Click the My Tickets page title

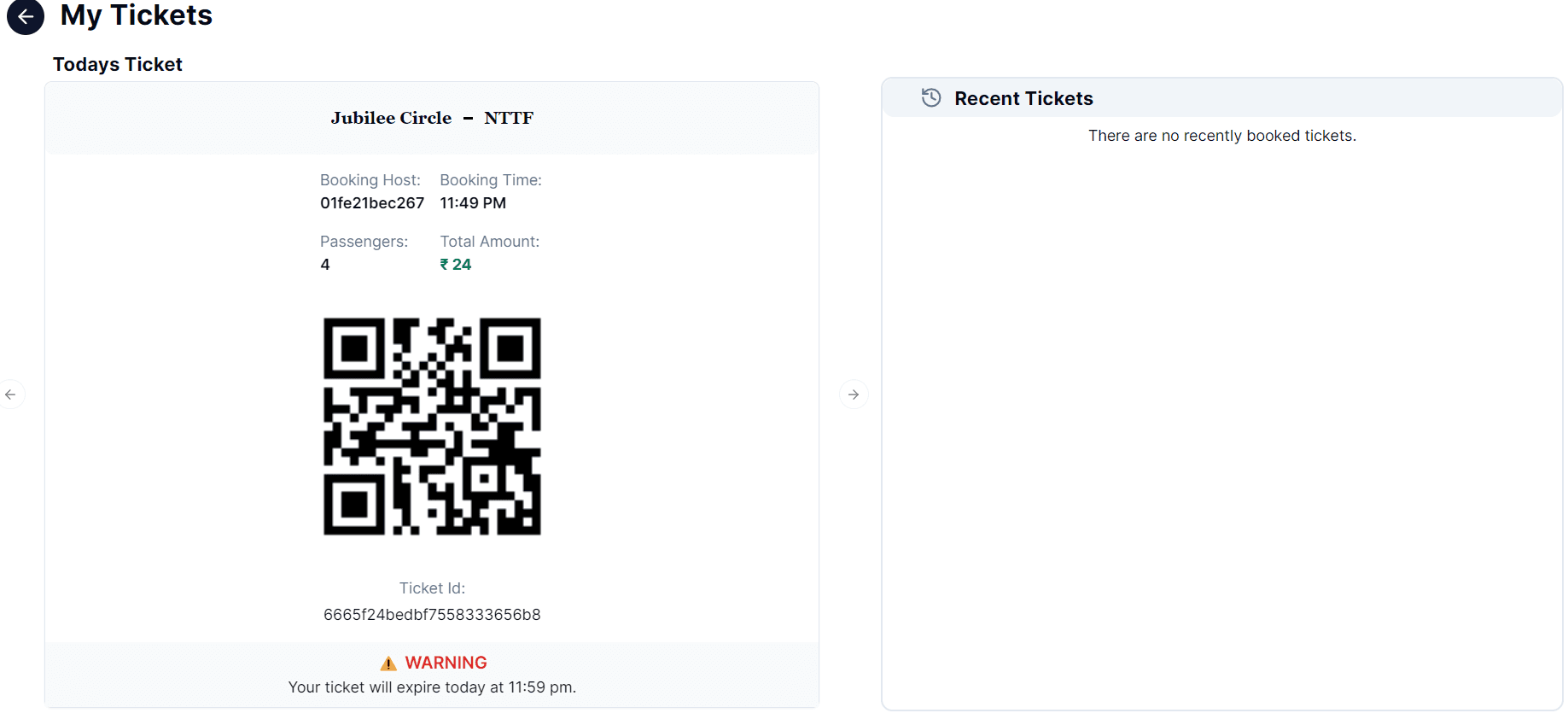pos(137,15)
